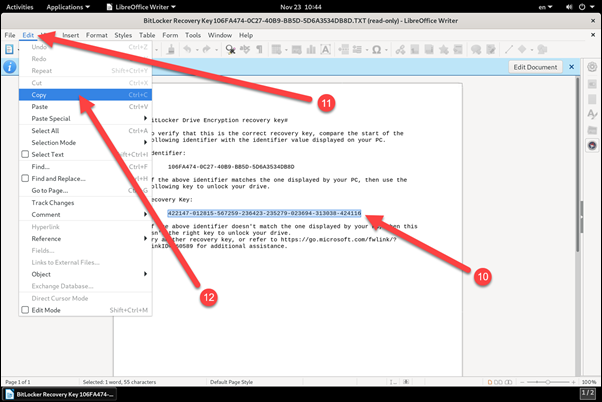Select multiple-page view in status bar
602x402 pixels.
click(x=498, y=382)
